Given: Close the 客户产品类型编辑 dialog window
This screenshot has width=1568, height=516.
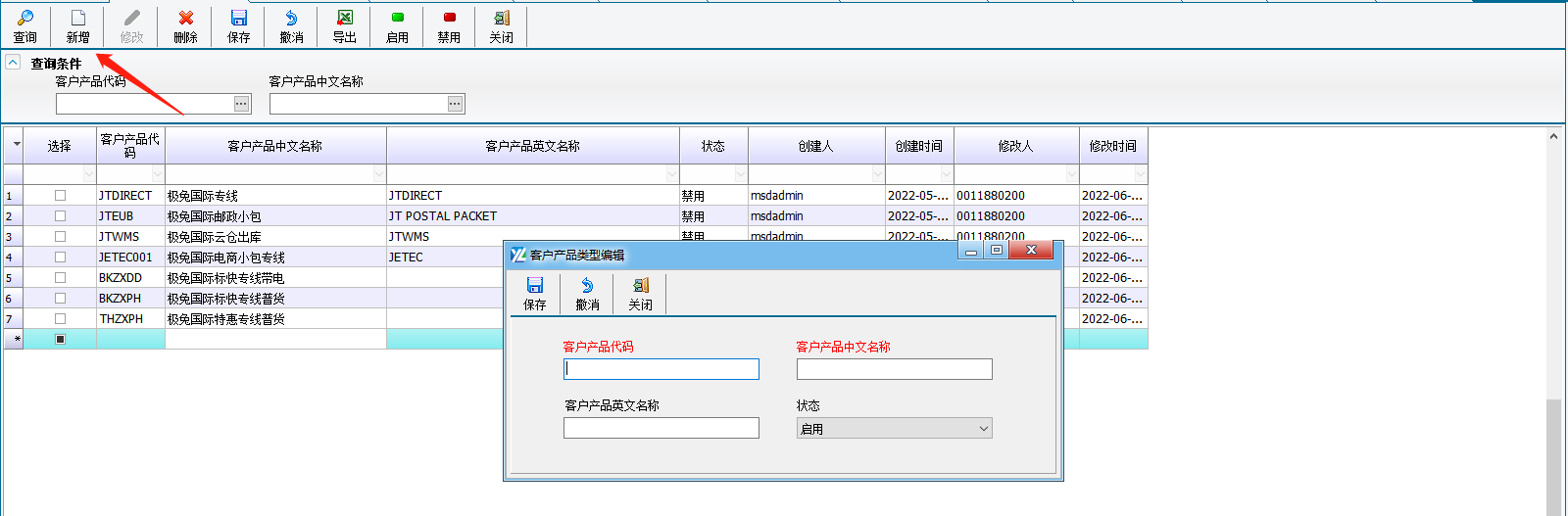Looking at the screenshot, I should [1031, 251].
